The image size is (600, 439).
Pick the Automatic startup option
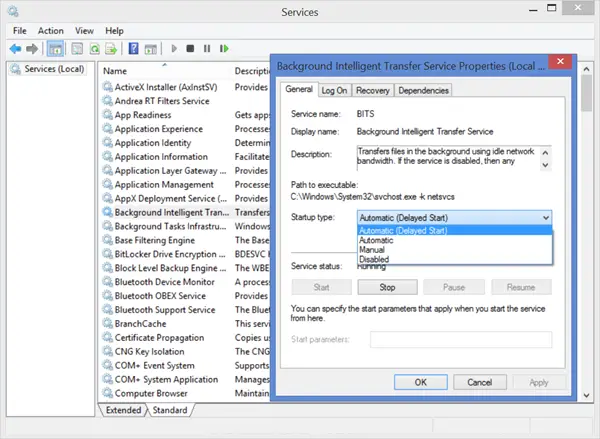coord(377,240)
